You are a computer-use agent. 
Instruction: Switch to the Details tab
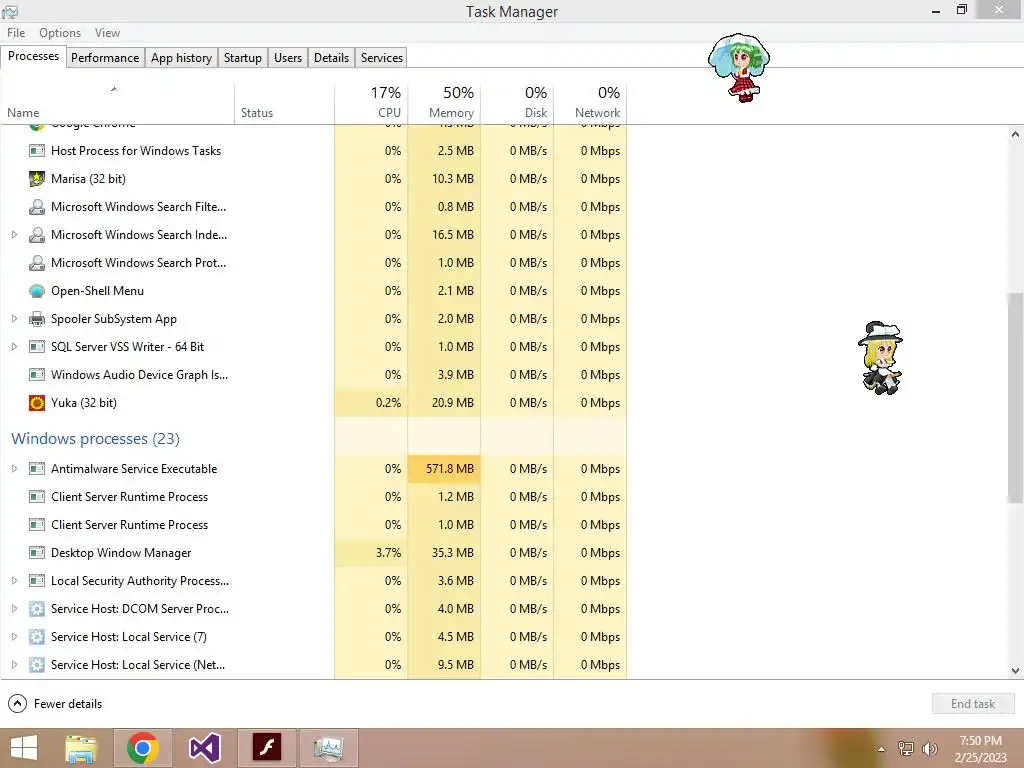(332, 57)
